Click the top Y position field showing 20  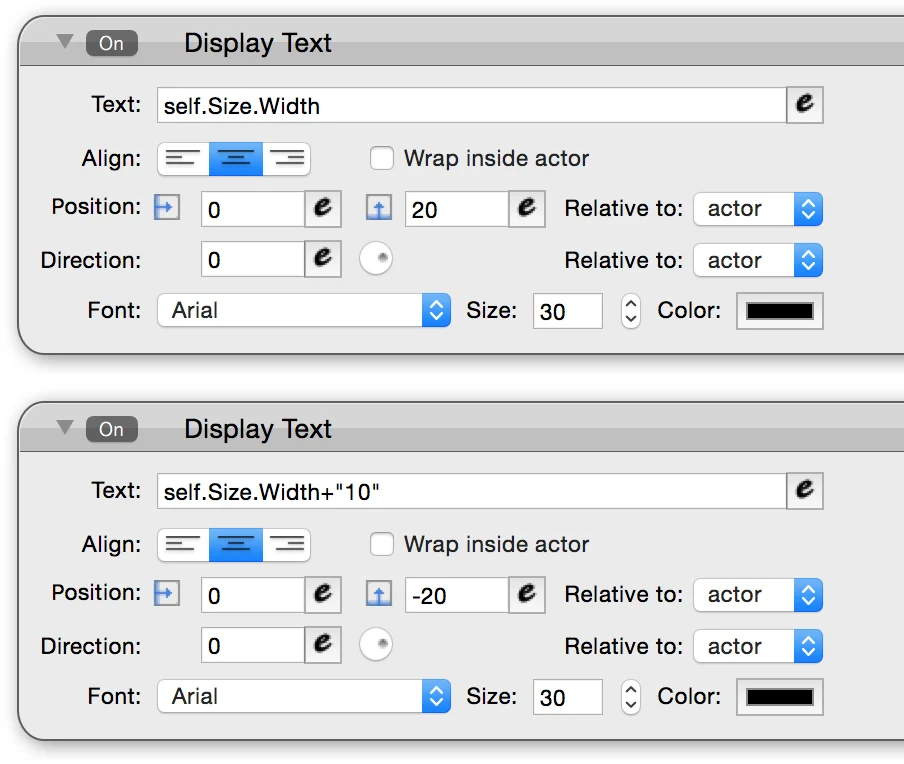[457, 209]
